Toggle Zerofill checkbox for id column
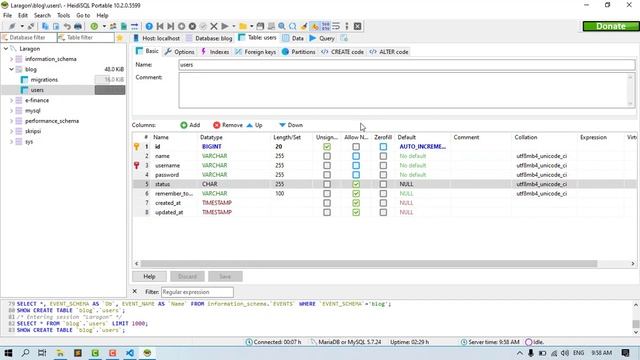 pos(383,147)
